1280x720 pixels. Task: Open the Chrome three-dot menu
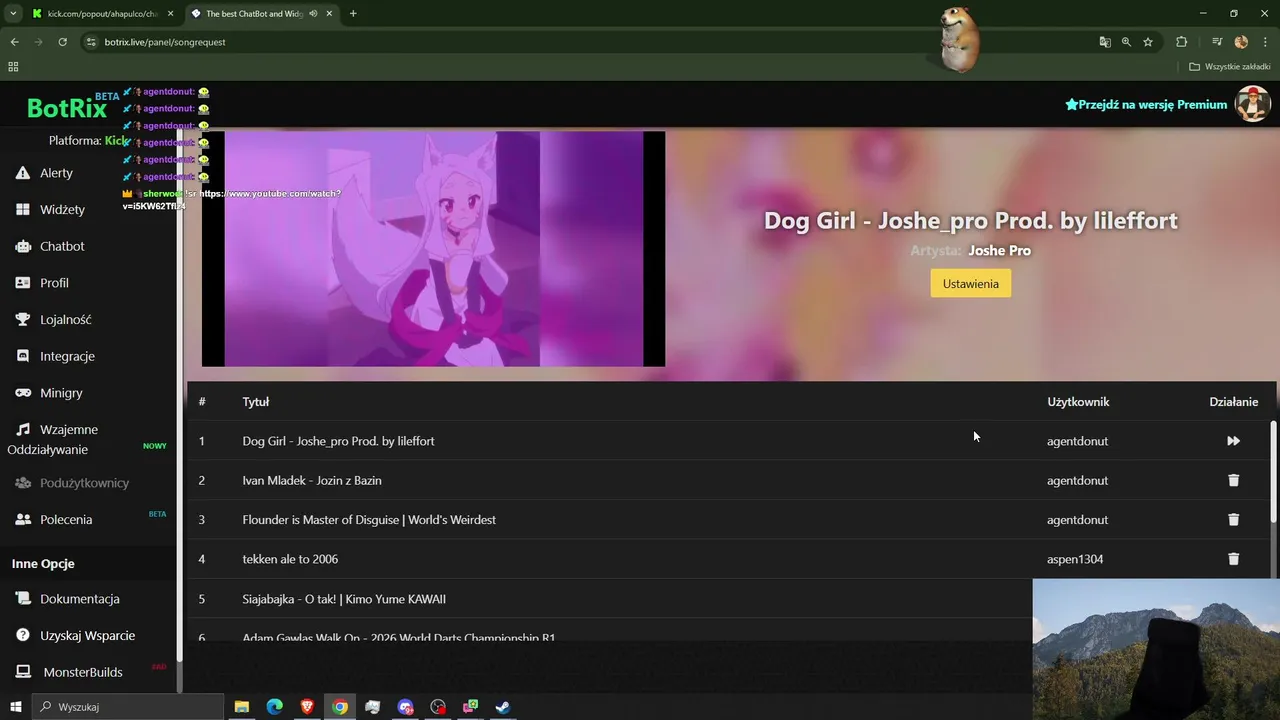[1264, 42]
